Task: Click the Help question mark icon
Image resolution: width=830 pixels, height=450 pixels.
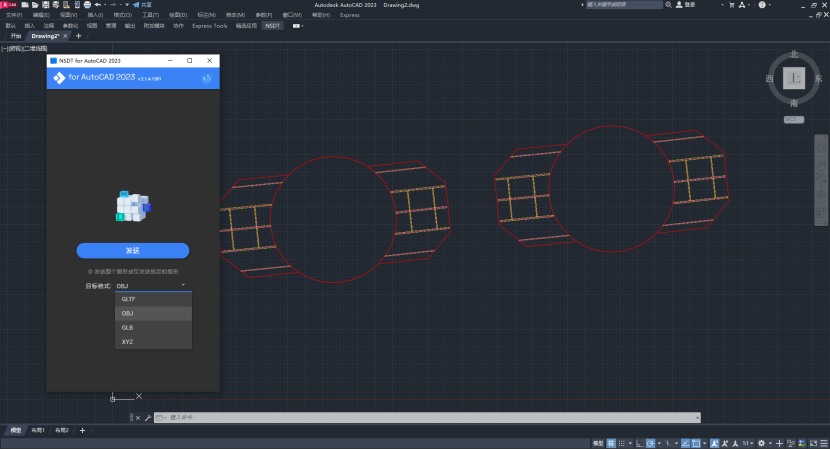Action: [762, 5]
